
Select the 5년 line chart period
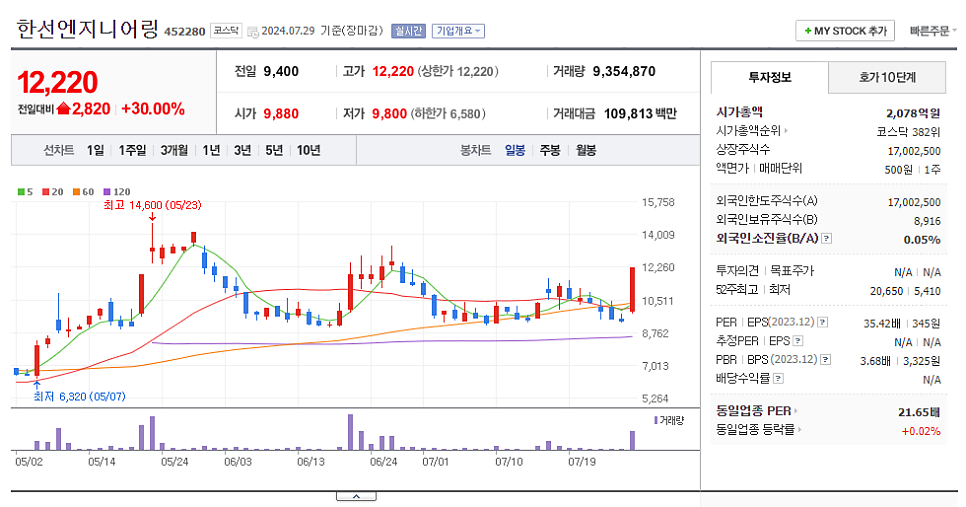[x=274, y=150]
